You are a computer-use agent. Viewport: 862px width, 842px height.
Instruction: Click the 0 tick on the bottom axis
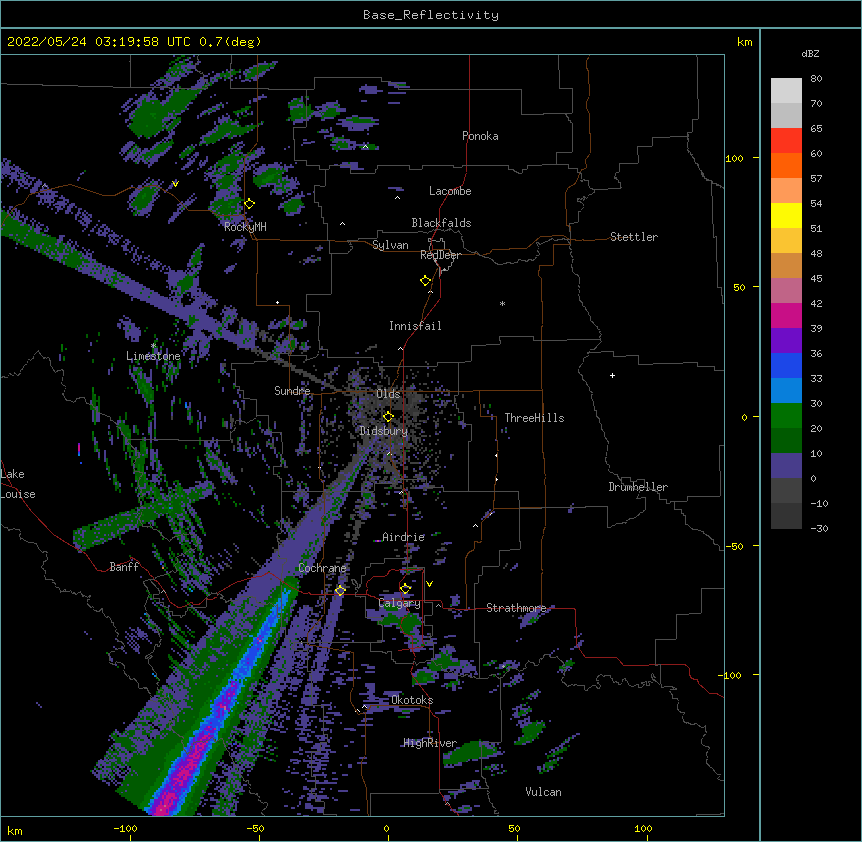pos(386,828)
